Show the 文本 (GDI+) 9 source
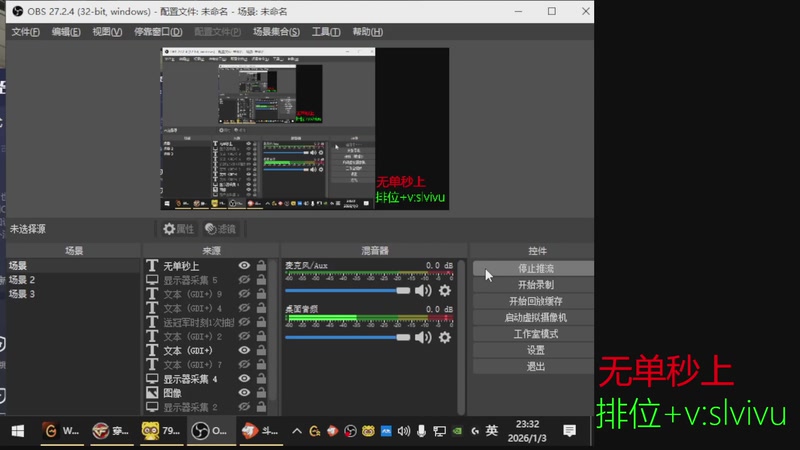This screenshot has height=450, width=800. pos(244,294)
